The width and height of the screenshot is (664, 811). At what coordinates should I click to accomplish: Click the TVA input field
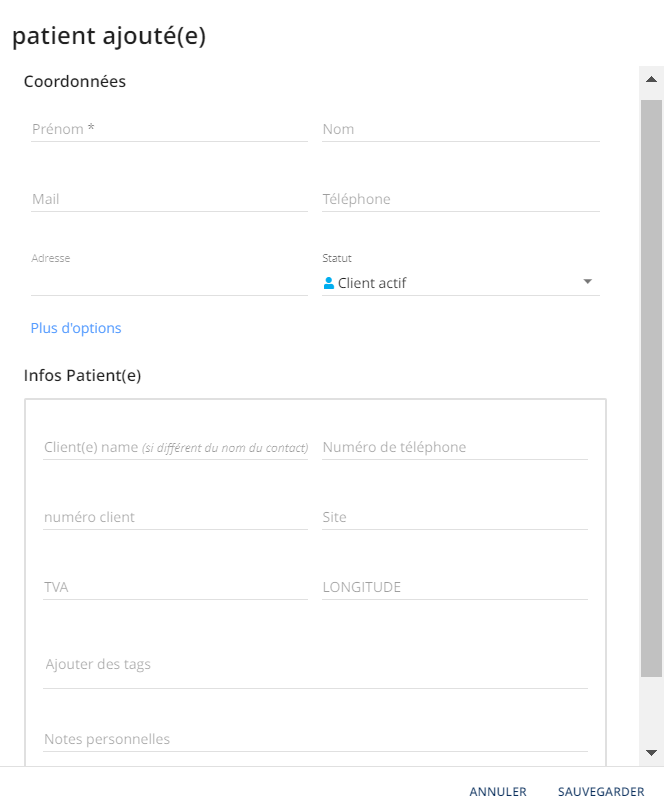[176, 588]
